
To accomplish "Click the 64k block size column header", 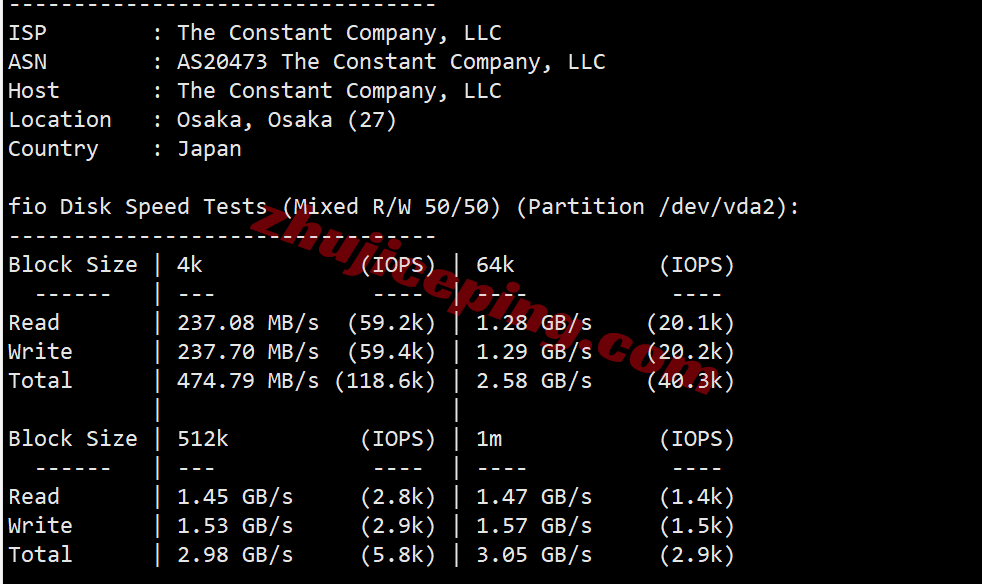I will [x=495, y=265].
